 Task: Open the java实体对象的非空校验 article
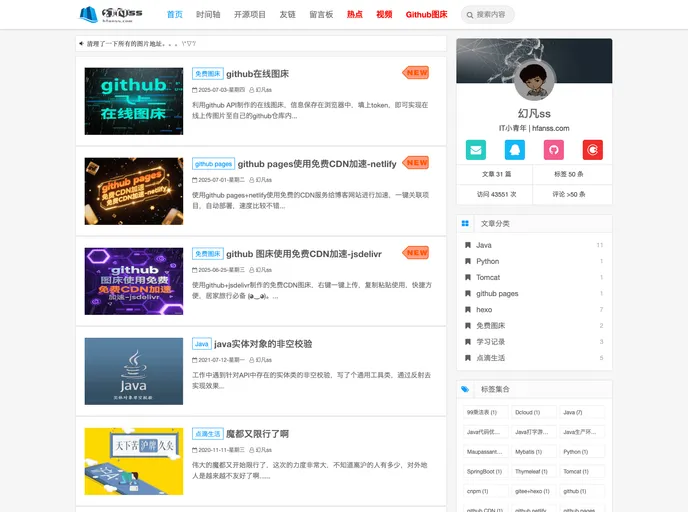point(263,344)
